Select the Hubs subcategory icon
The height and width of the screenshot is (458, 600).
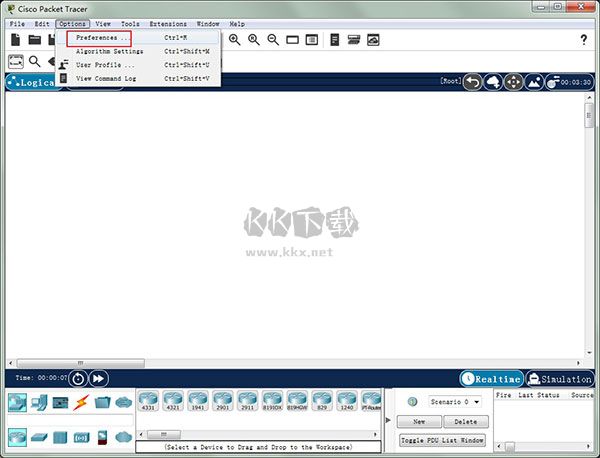coord(60,437)
